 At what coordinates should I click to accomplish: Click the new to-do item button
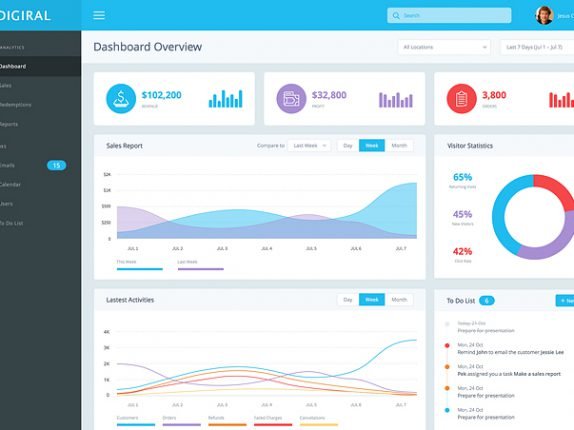[565, 300]
